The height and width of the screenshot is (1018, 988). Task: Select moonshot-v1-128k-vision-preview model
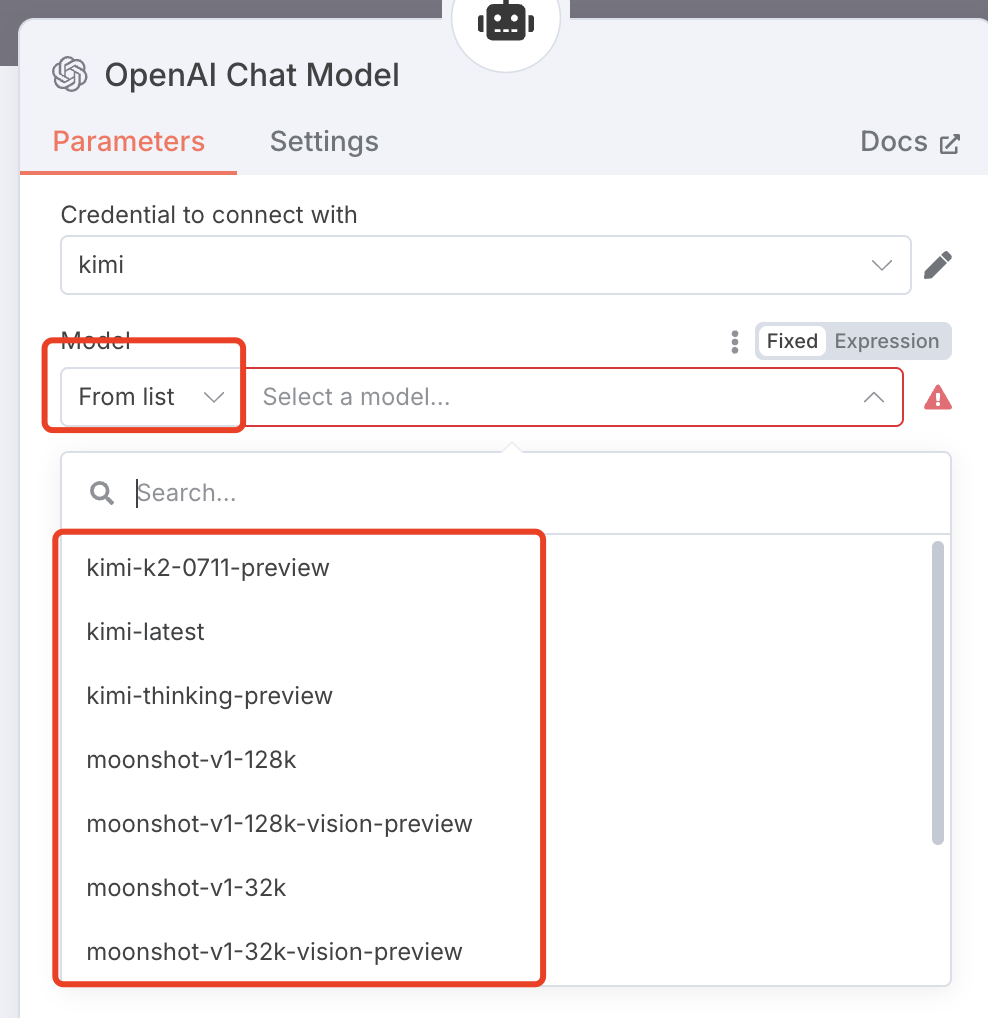(x=279, y=824)
